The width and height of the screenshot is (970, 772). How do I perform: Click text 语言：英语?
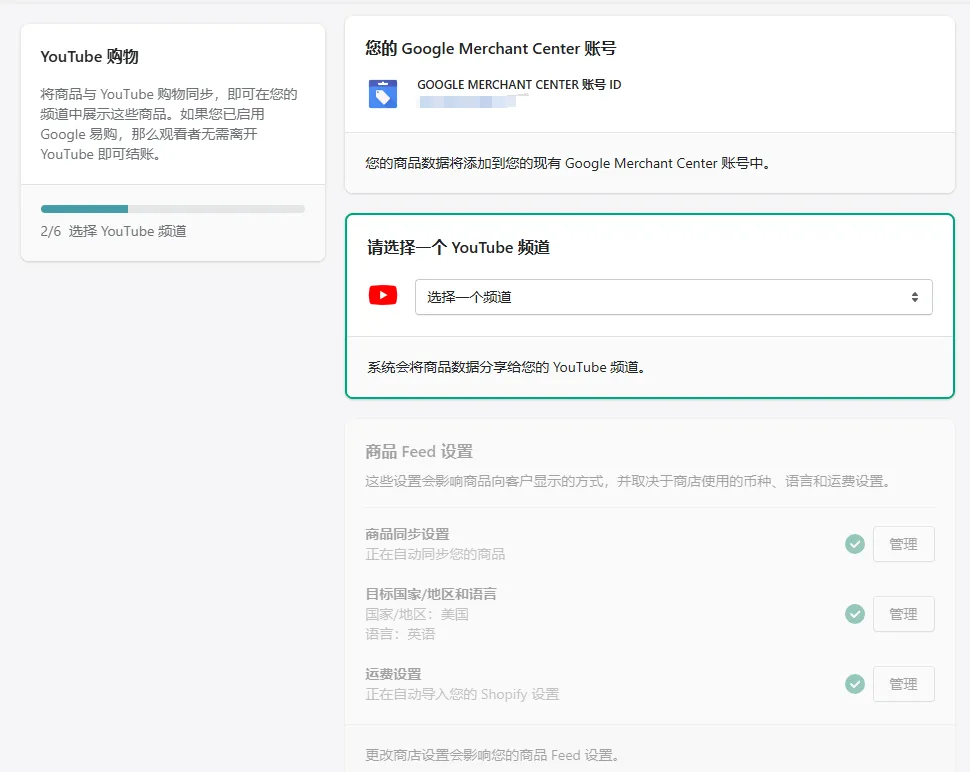pos(400,634)
